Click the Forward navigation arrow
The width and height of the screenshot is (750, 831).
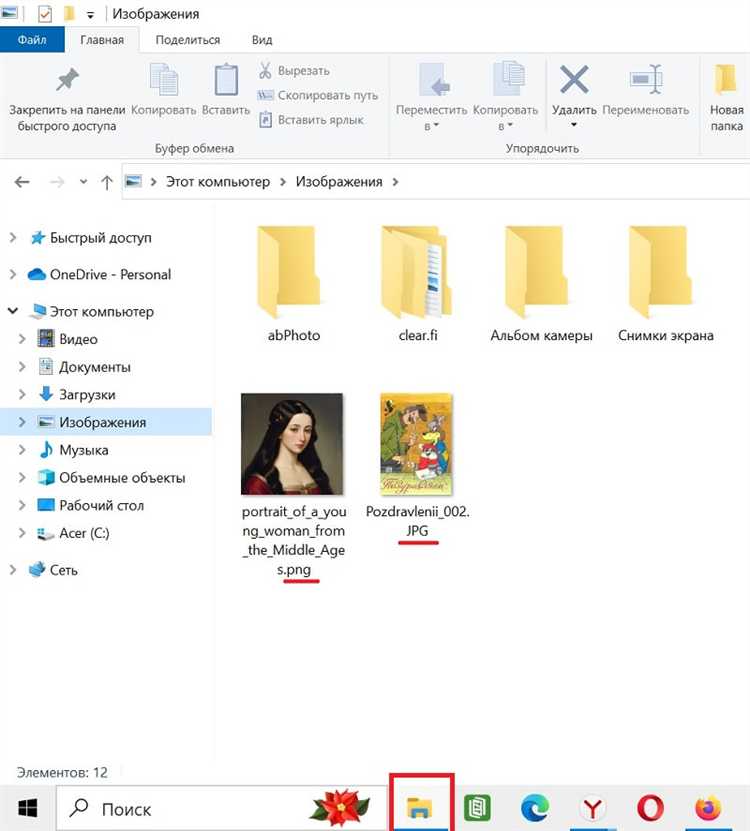[57, 182]
